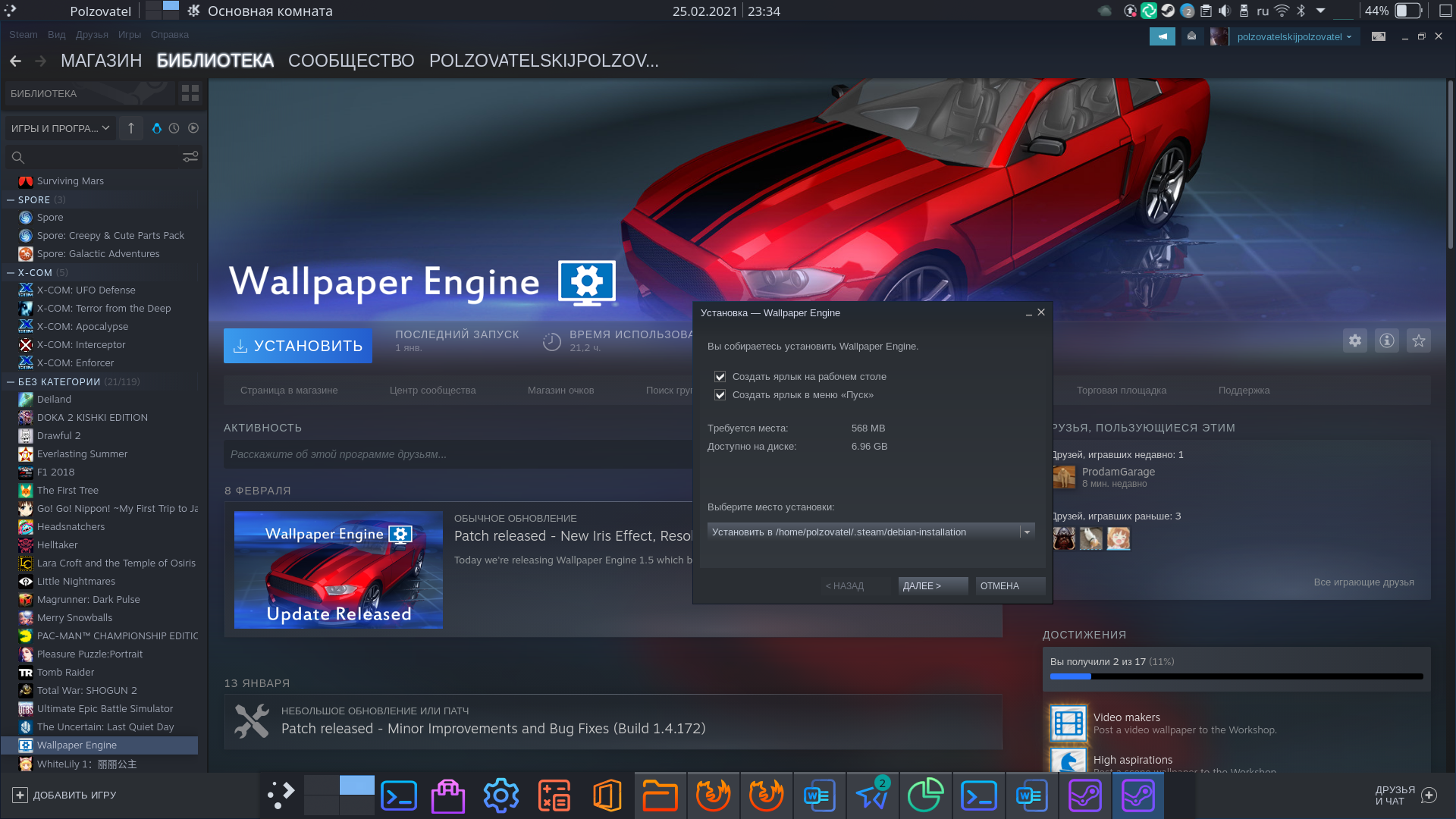
Task: Open advanced filter settings icon
Action: [x=190, y=157]
